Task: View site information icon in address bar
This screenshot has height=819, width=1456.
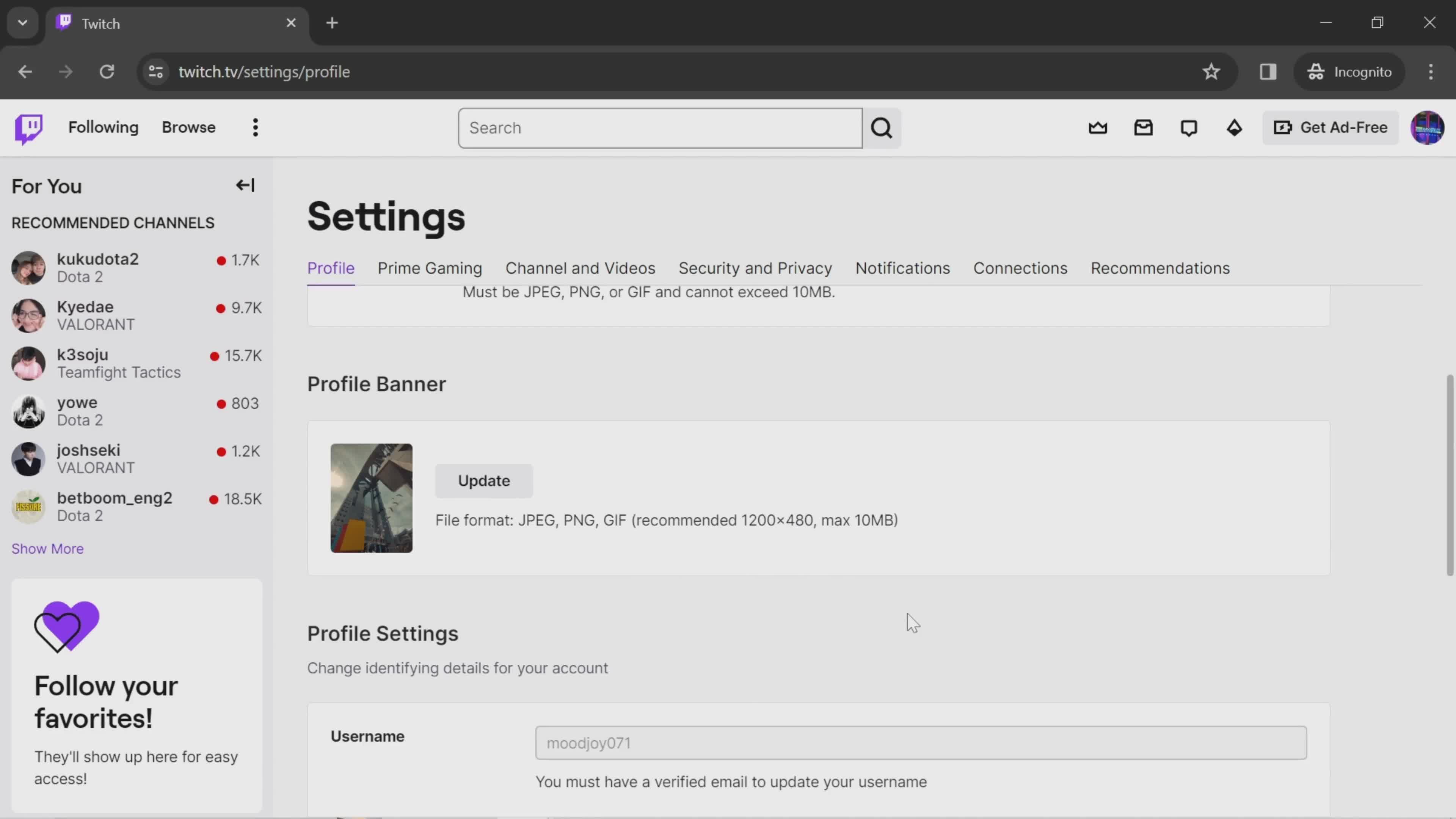Action: 155,72
